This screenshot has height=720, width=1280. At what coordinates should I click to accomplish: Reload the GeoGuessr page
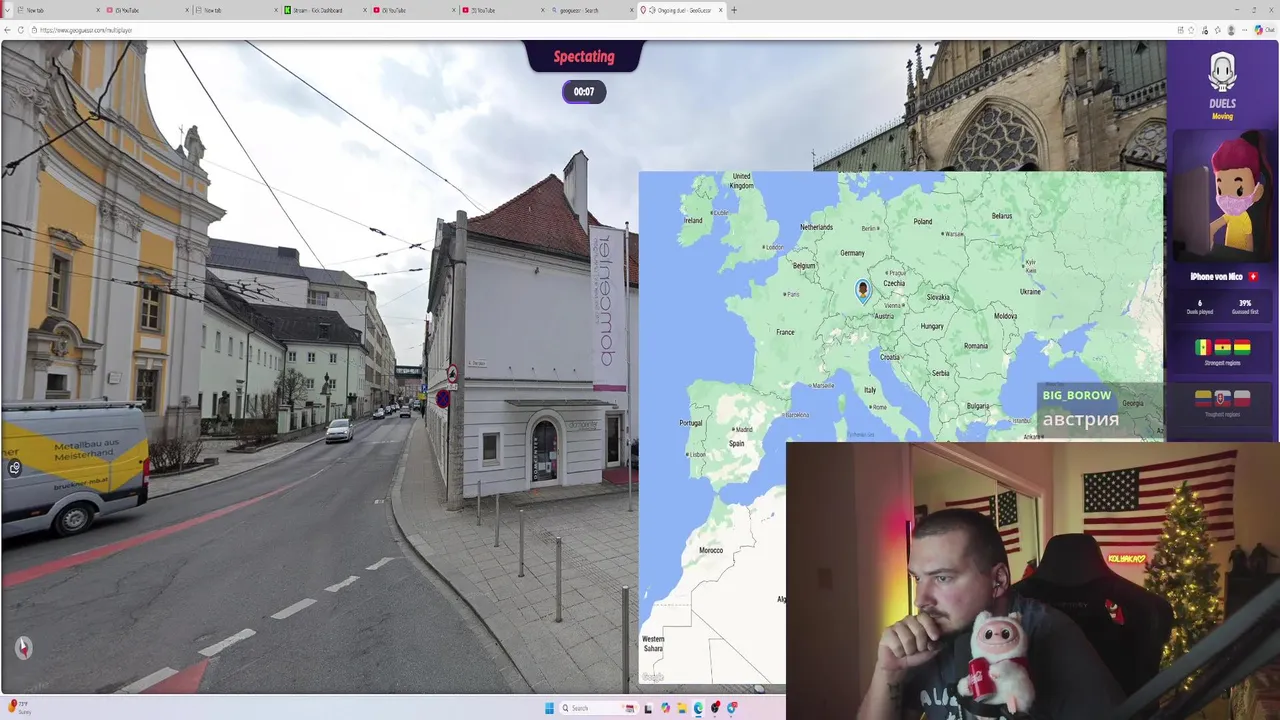[22, 30]
